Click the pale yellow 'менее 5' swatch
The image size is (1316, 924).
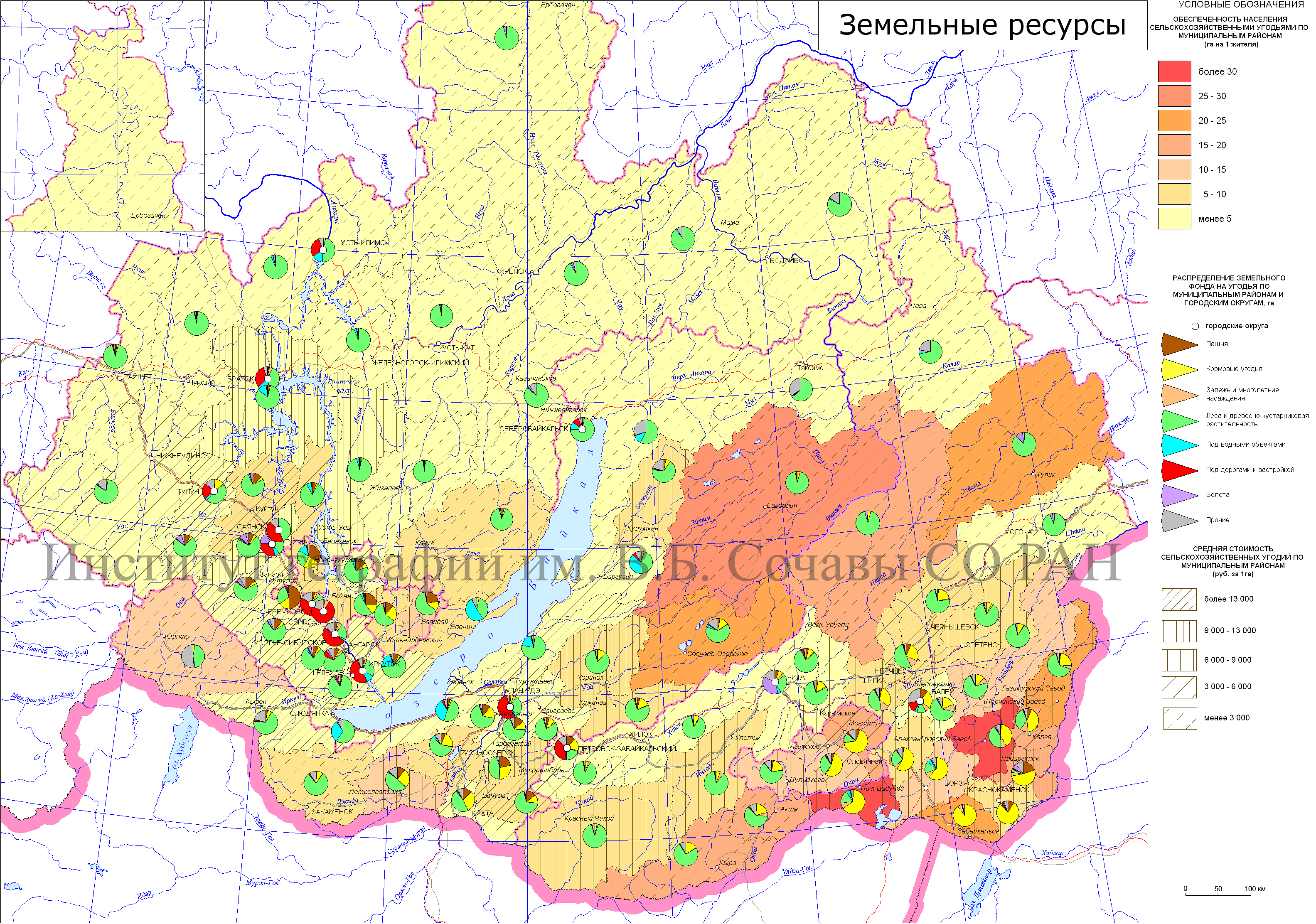pos(1174,219)
